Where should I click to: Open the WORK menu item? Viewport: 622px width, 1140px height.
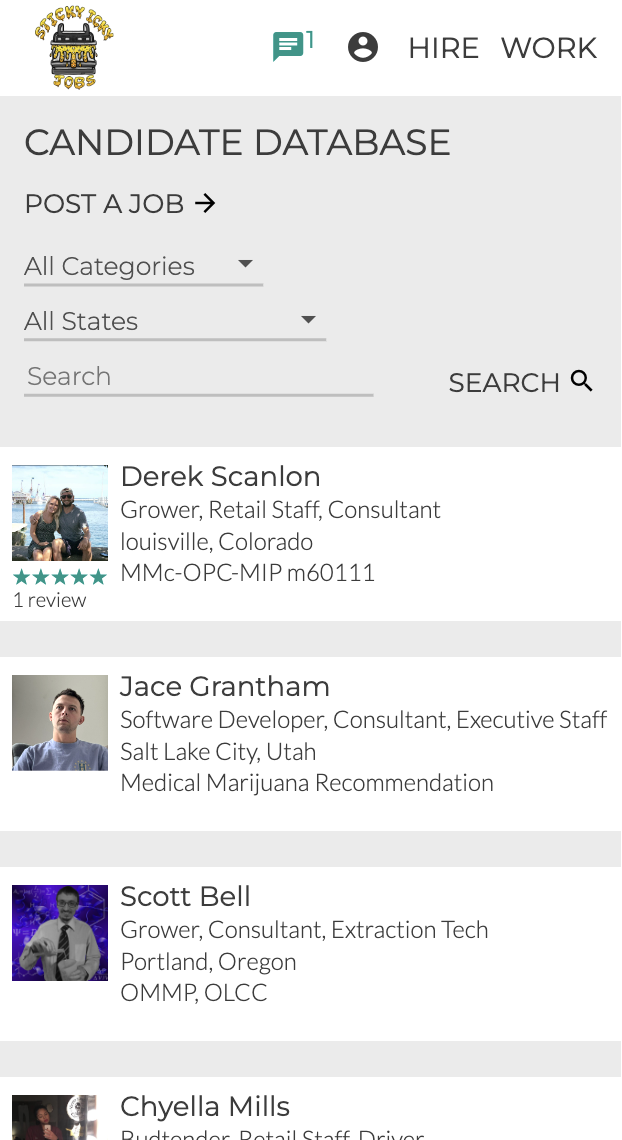548,48
